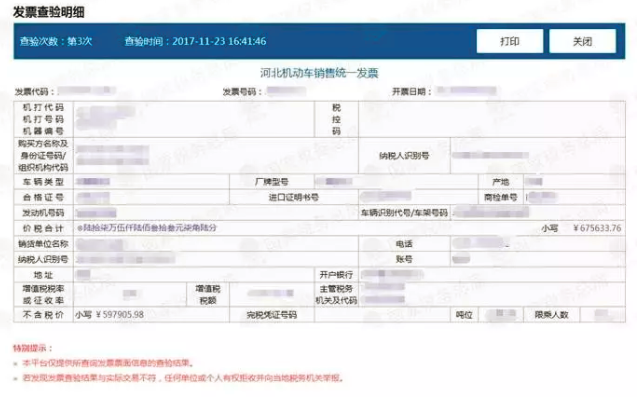Click the 纳税人识别号 label in buyer row
Viewport: 638px width, 405px height.
[403, 157]
